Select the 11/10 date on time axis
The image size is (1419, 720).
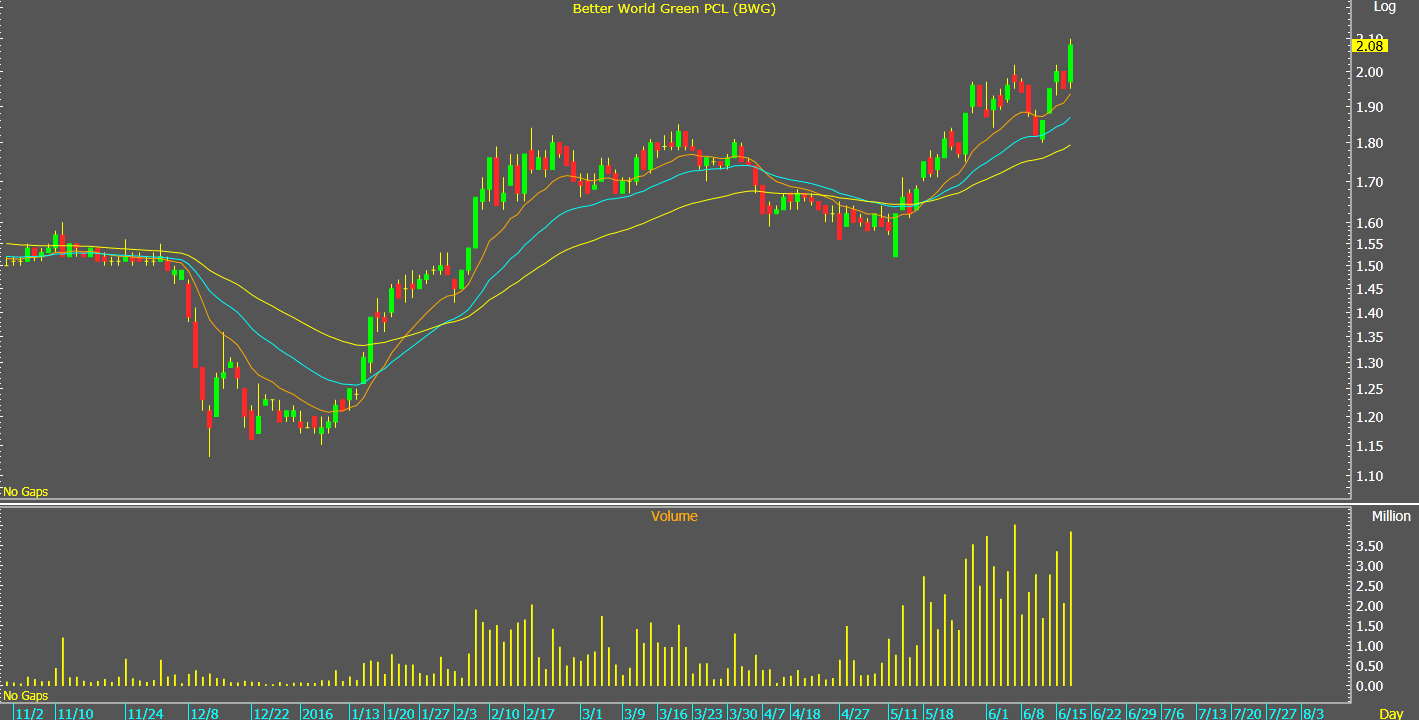pos(76,713)
